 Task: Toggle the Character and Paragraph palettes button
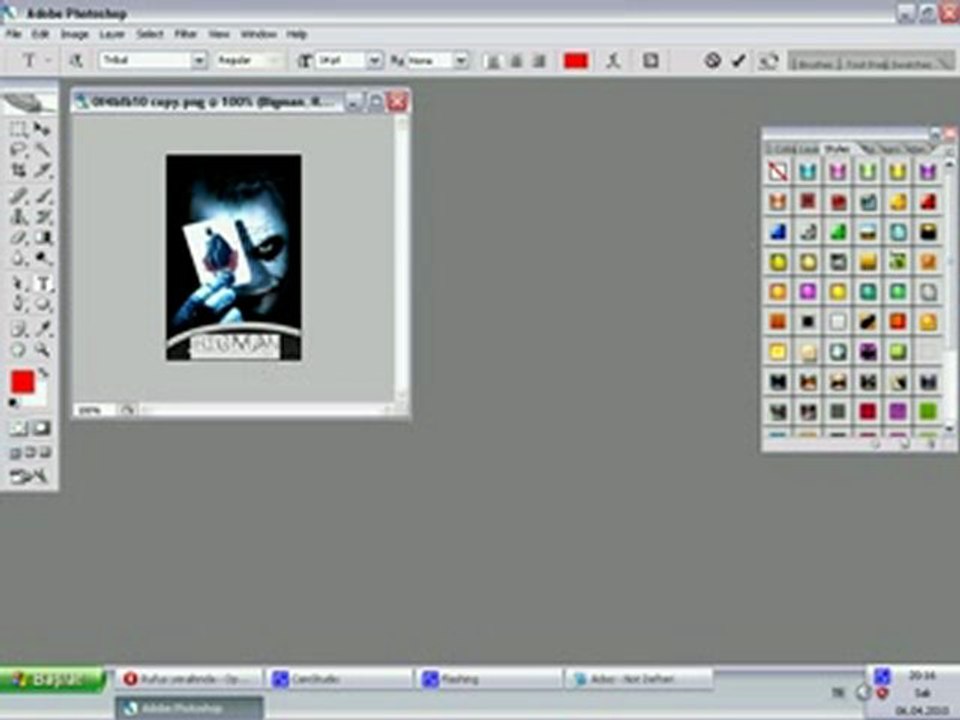650,61
